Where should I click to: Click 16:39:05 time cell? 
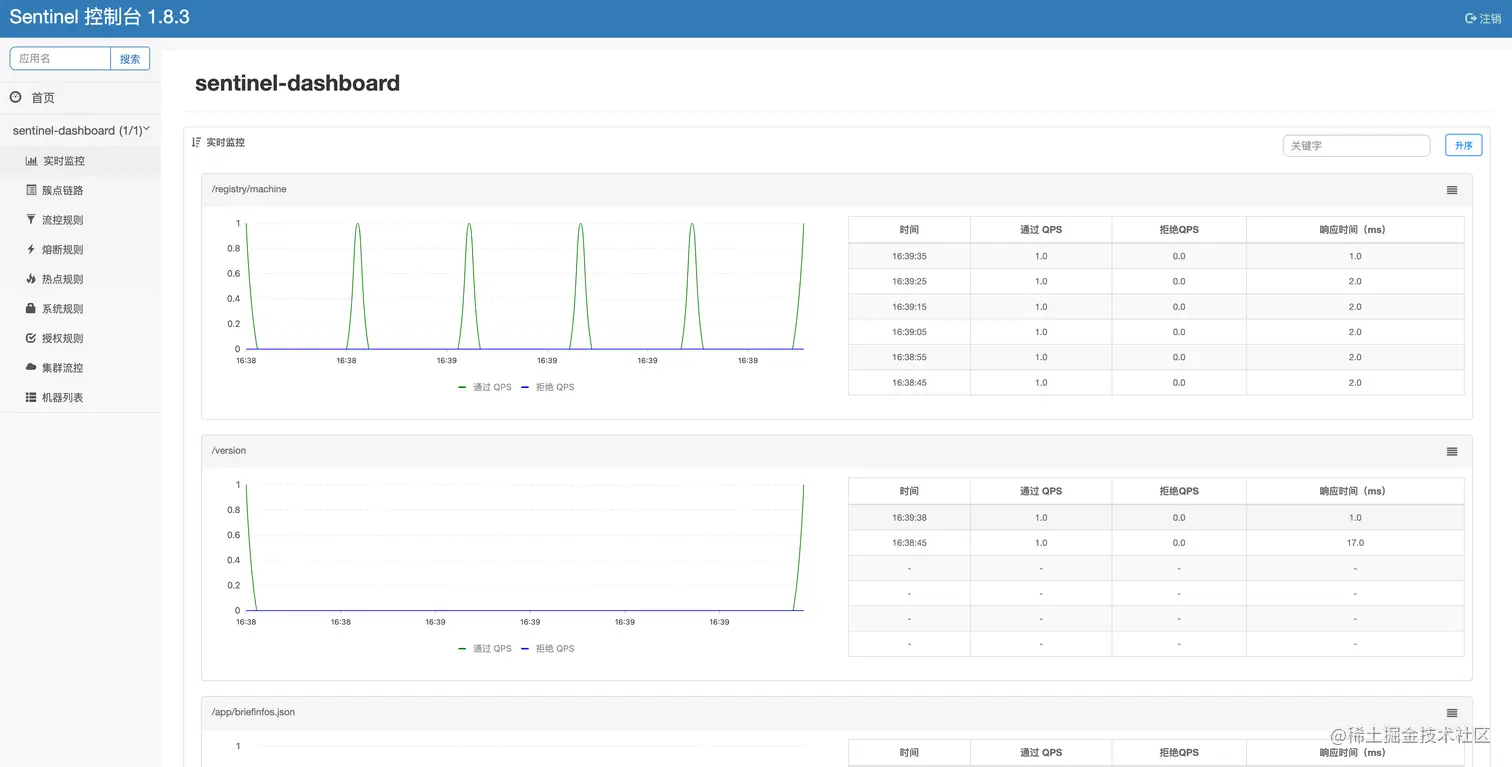(x=909, y=332)
